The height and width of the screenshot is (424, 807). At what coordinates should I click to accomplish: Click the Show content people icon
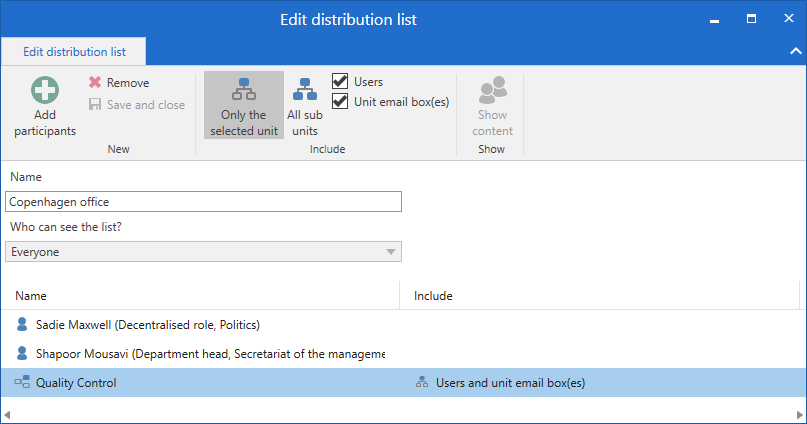(x=493, y=90)
